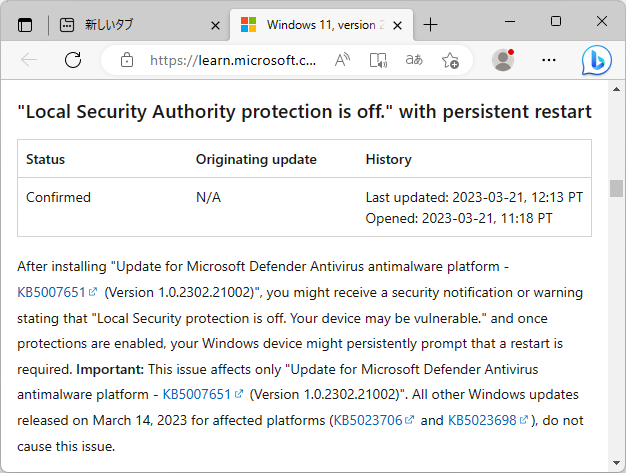Open Read Aloud from the address bar
This screenshot has width=626, height=473.
pos(342,60)
